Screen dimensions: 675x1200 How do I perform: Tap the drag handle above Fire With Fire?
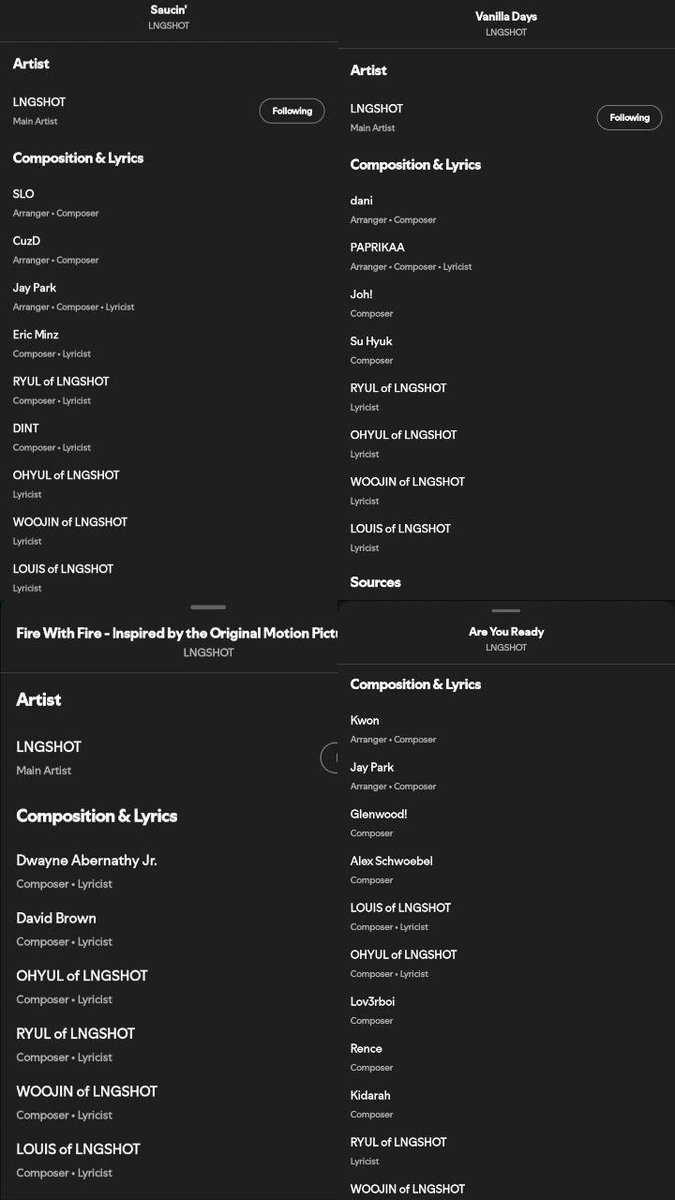coord(208,607)
